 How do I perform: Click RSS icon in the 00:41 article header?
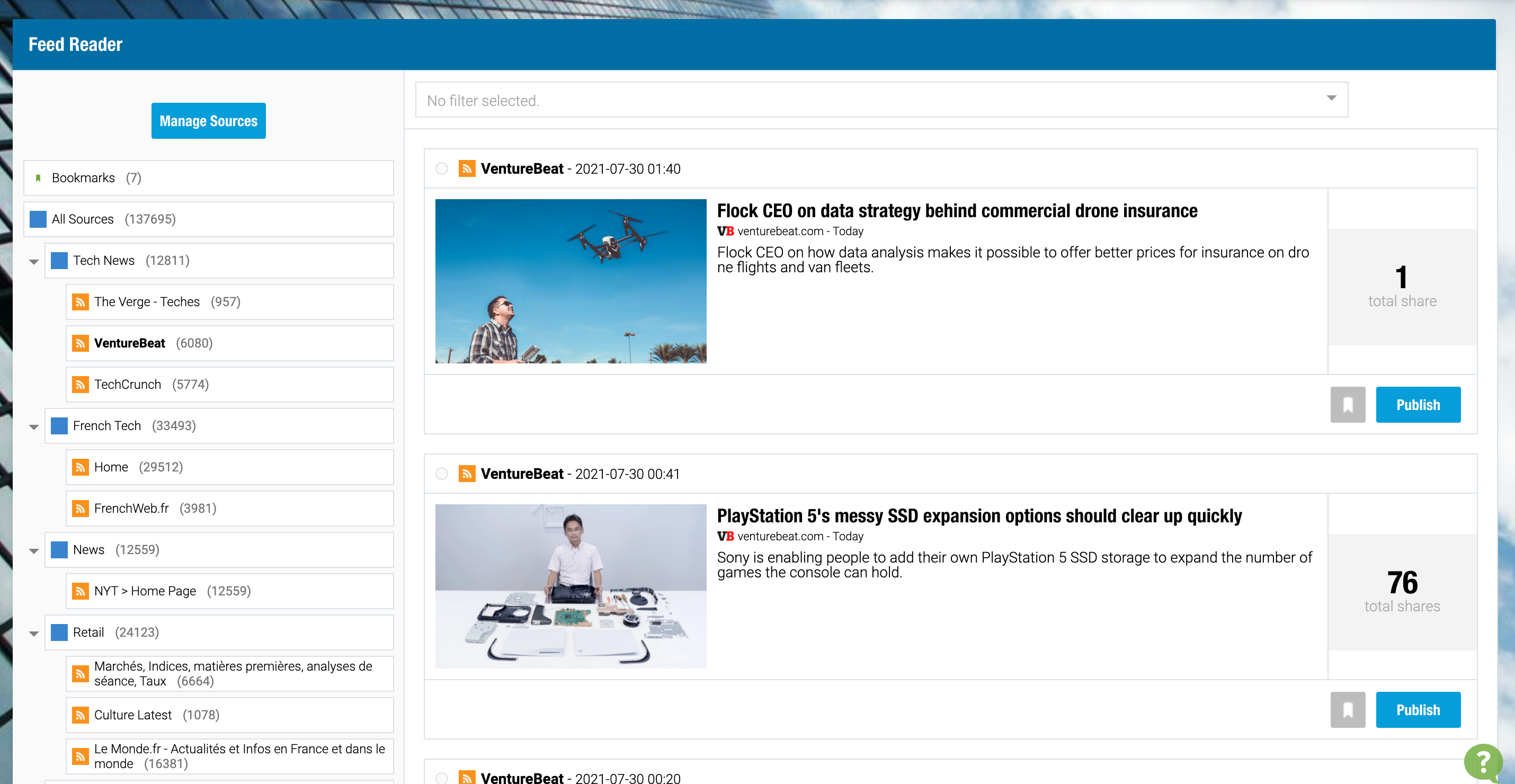coord(467,474)
